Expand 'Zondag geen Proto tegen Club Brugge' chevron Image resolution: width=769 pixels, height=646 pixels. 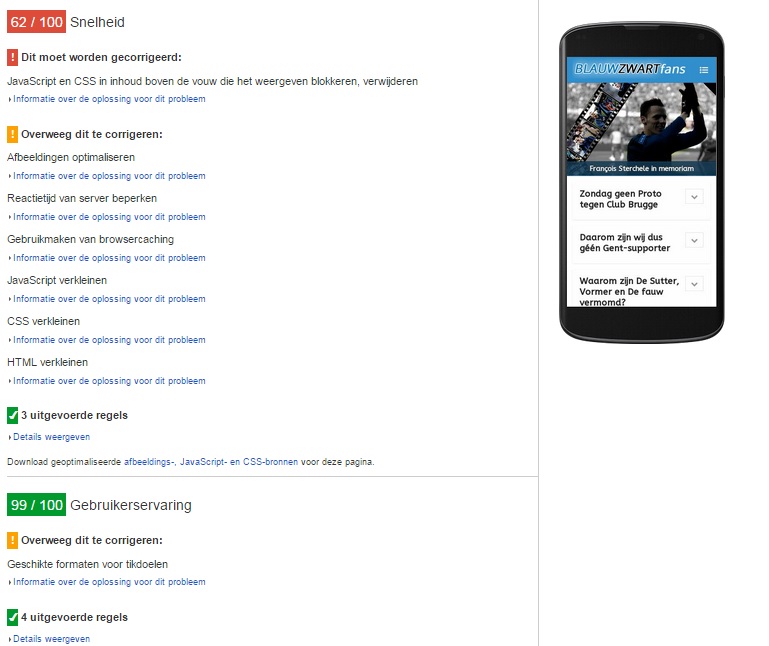(694, 197)
